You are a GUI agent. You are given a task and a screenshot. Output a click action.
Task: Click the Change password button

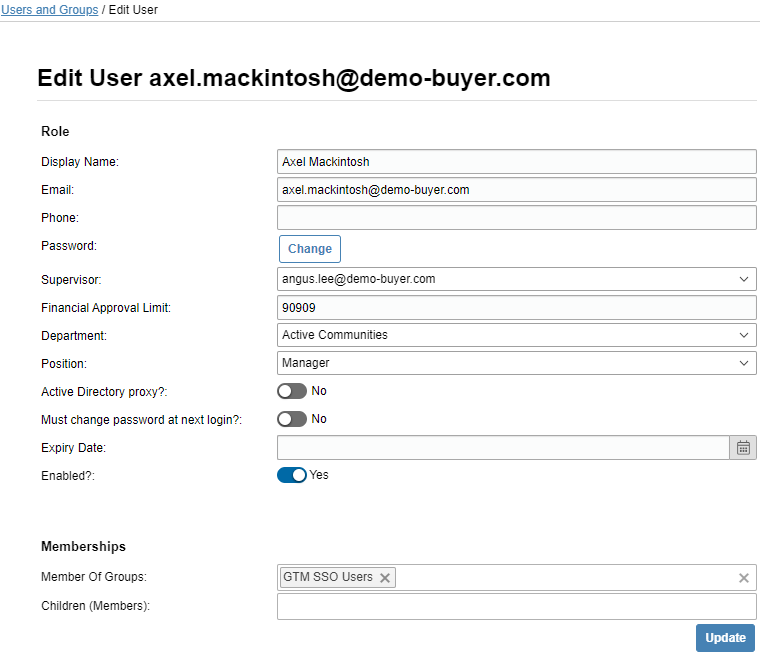click(310, 249)
